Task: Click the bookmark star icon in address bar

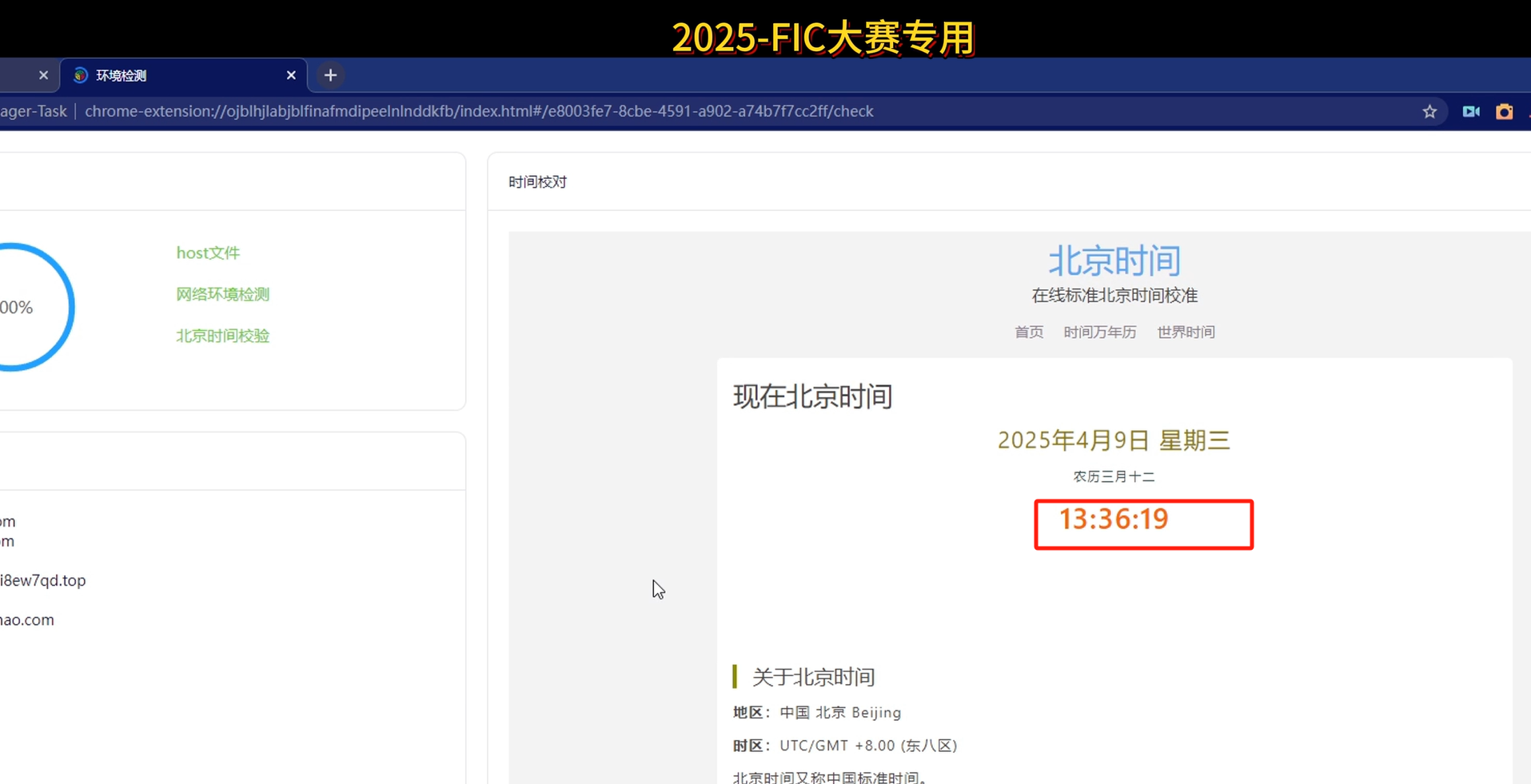Action: coord(1429,112)
